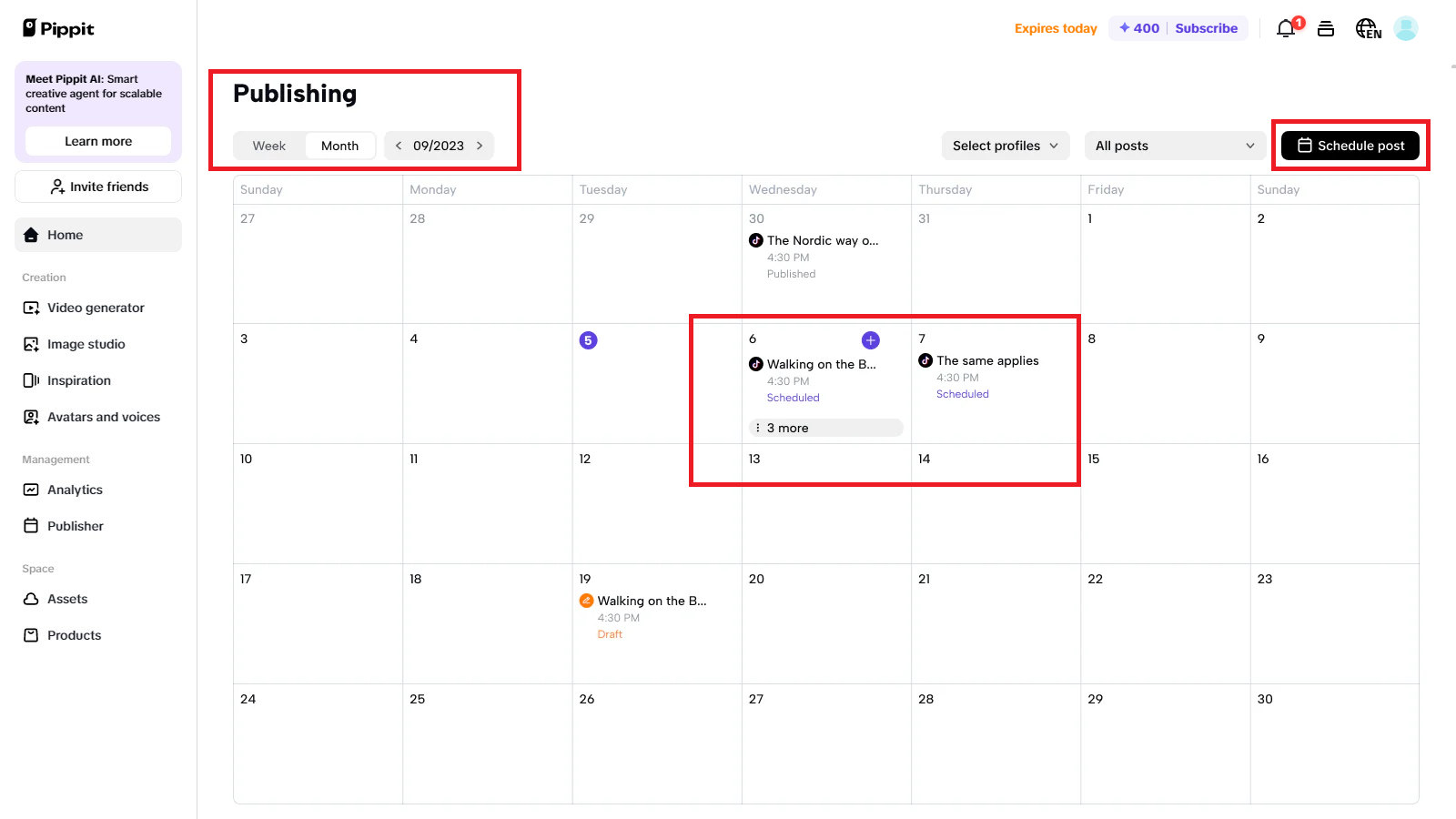
Task: Select the Publisher sidebar icon
Action: tap(30, 526)
